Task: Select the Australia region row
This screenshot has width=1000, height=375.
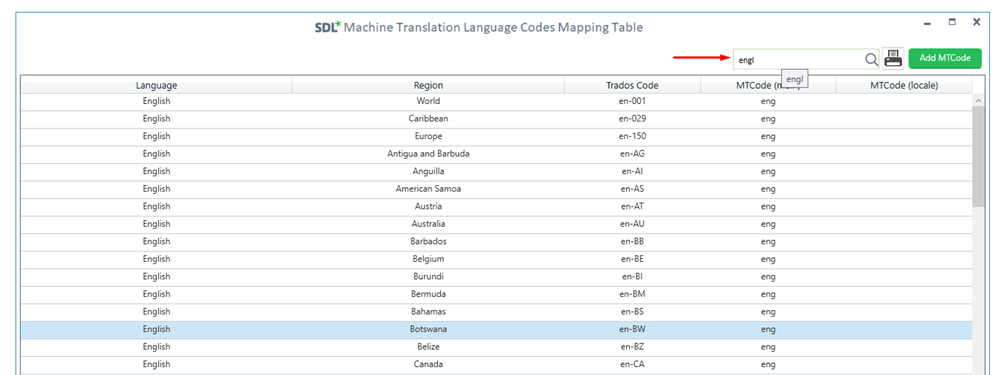Action: click(497, 224)
